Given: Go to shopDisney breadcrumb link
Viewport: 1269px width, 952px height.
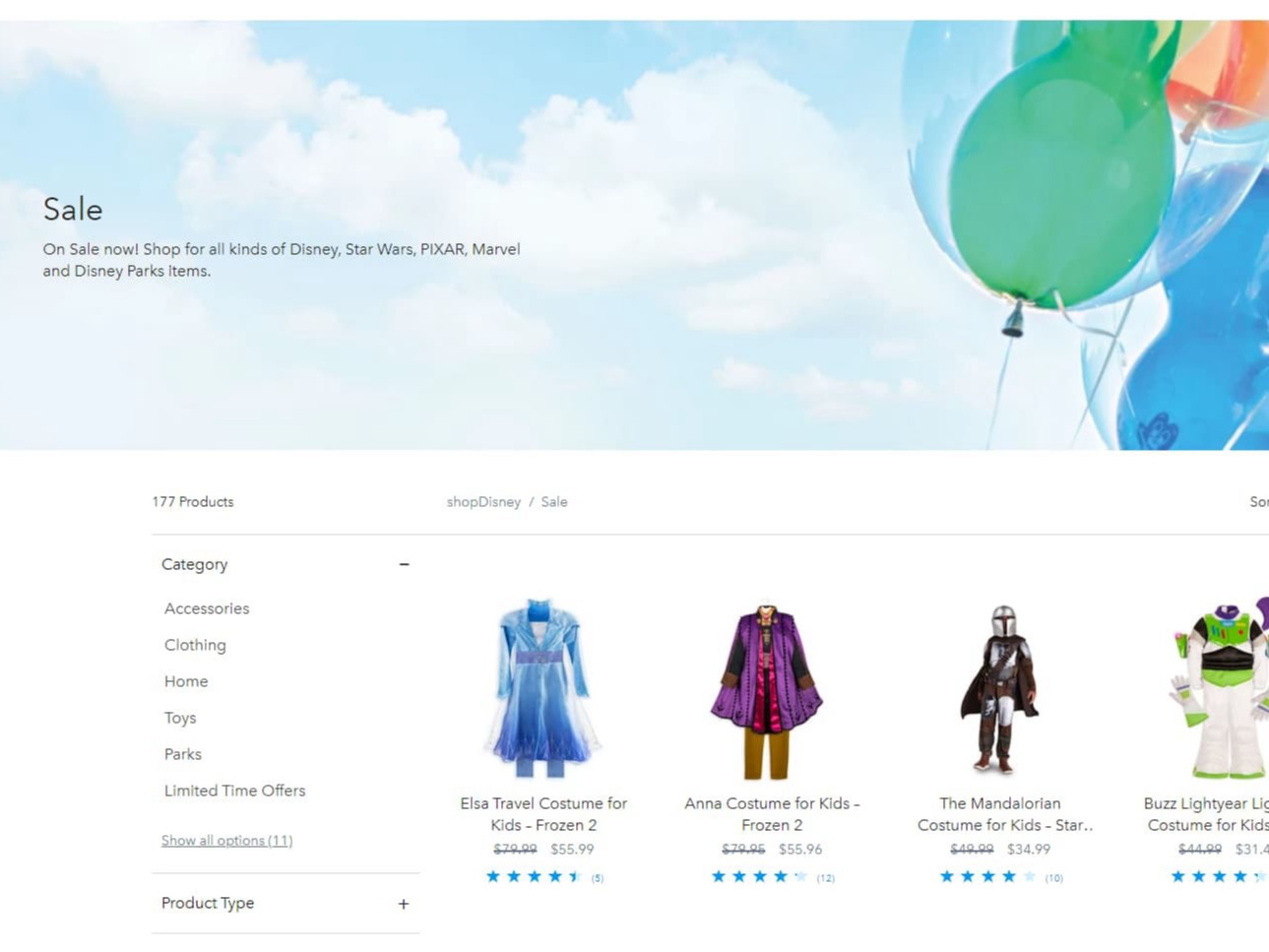Looking at the screenshot, I should [x=483, y=502].
